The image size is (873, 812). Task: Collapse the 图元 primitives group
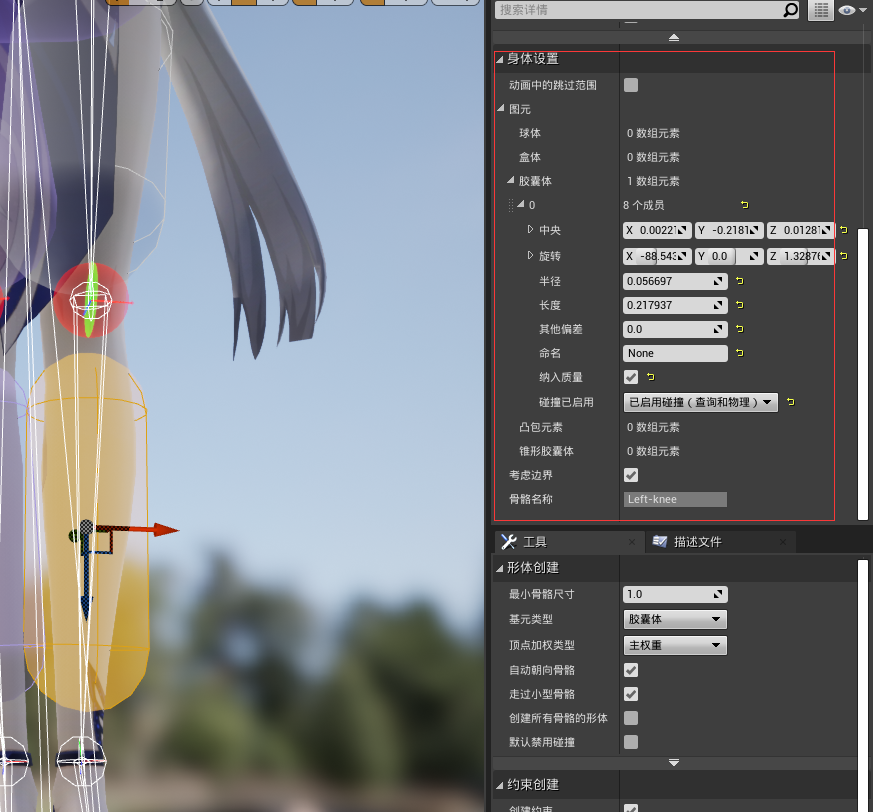pyautogui.click(x=501, y=108)
